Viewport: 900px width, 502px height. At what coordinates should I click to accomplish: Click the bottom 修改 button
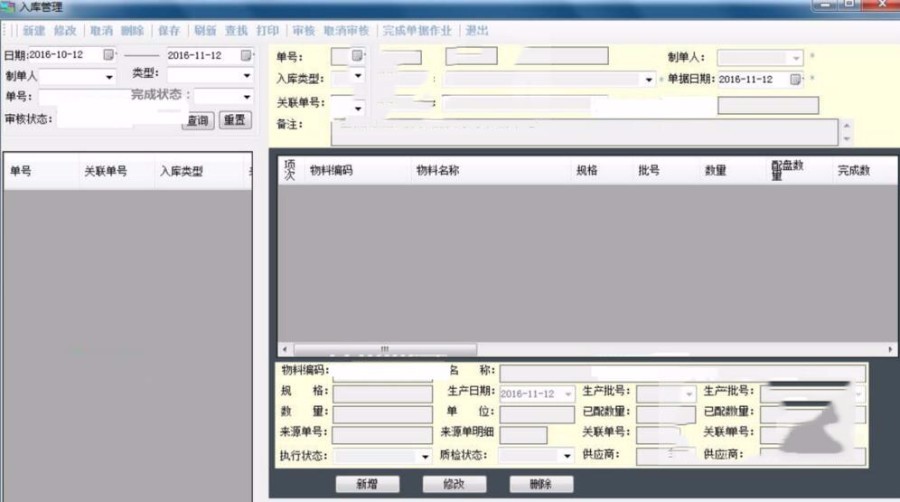[454, 484]
